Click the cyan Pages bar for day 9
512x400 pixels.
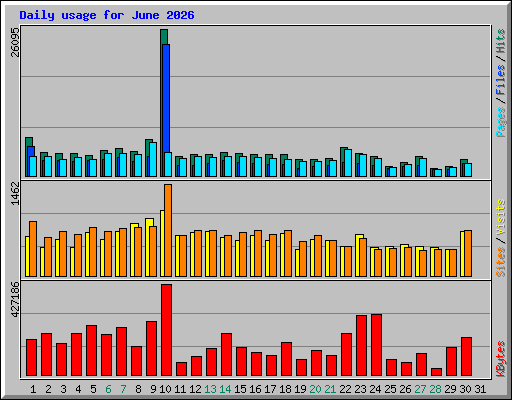coord(153,159)
